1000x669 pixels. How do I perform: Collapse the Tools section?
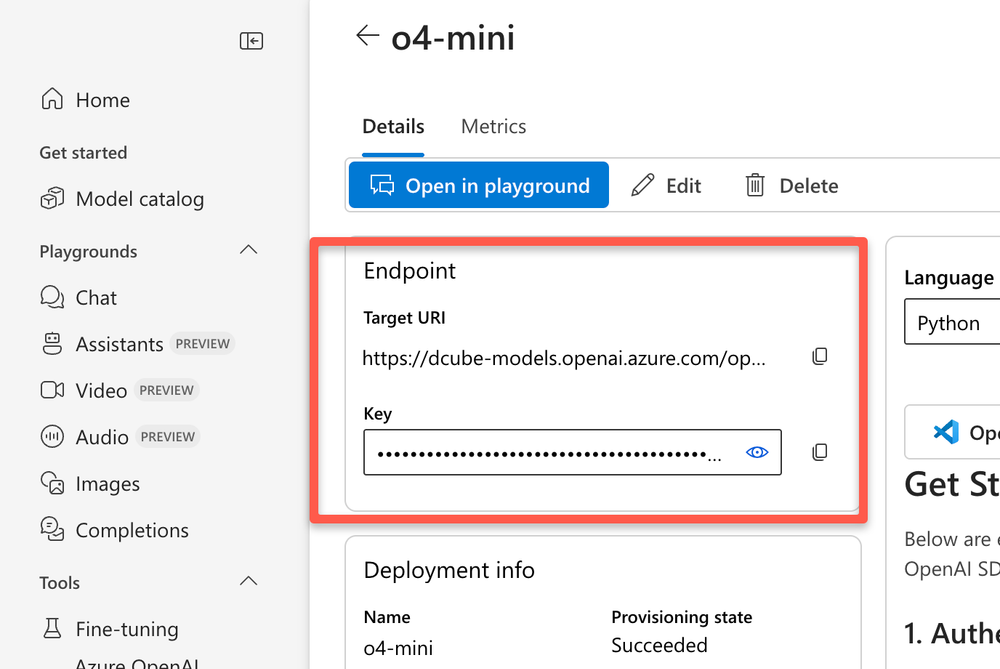pyautogui.click(x=248, y=581)
